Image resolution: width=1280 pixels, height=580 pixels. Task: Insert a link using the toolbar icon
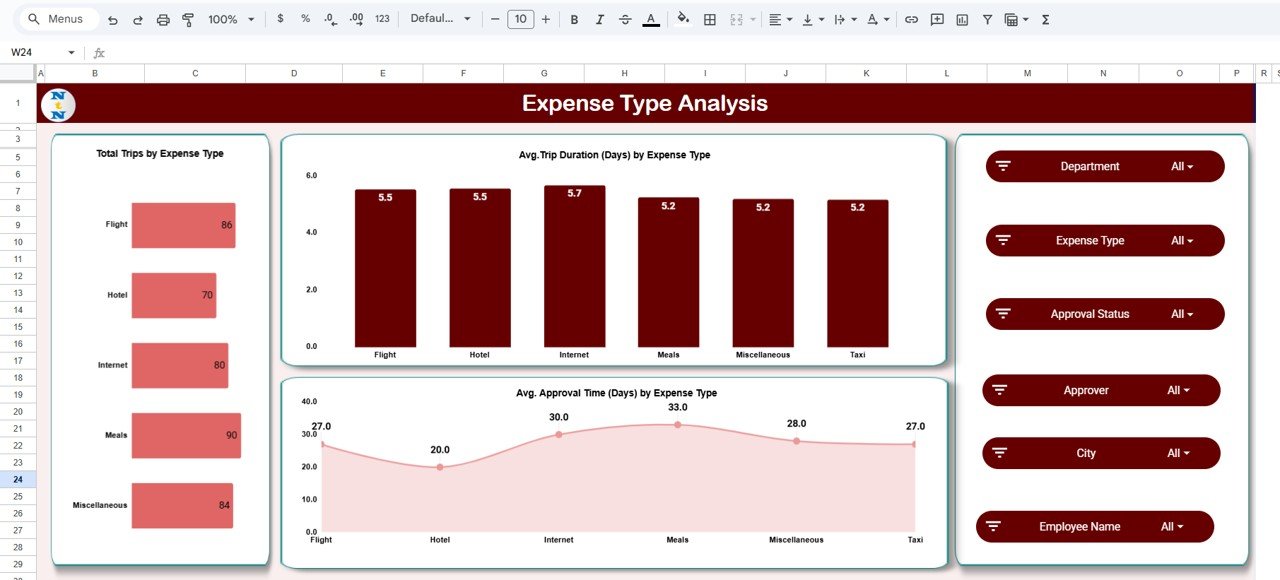[x=911, y=19]
